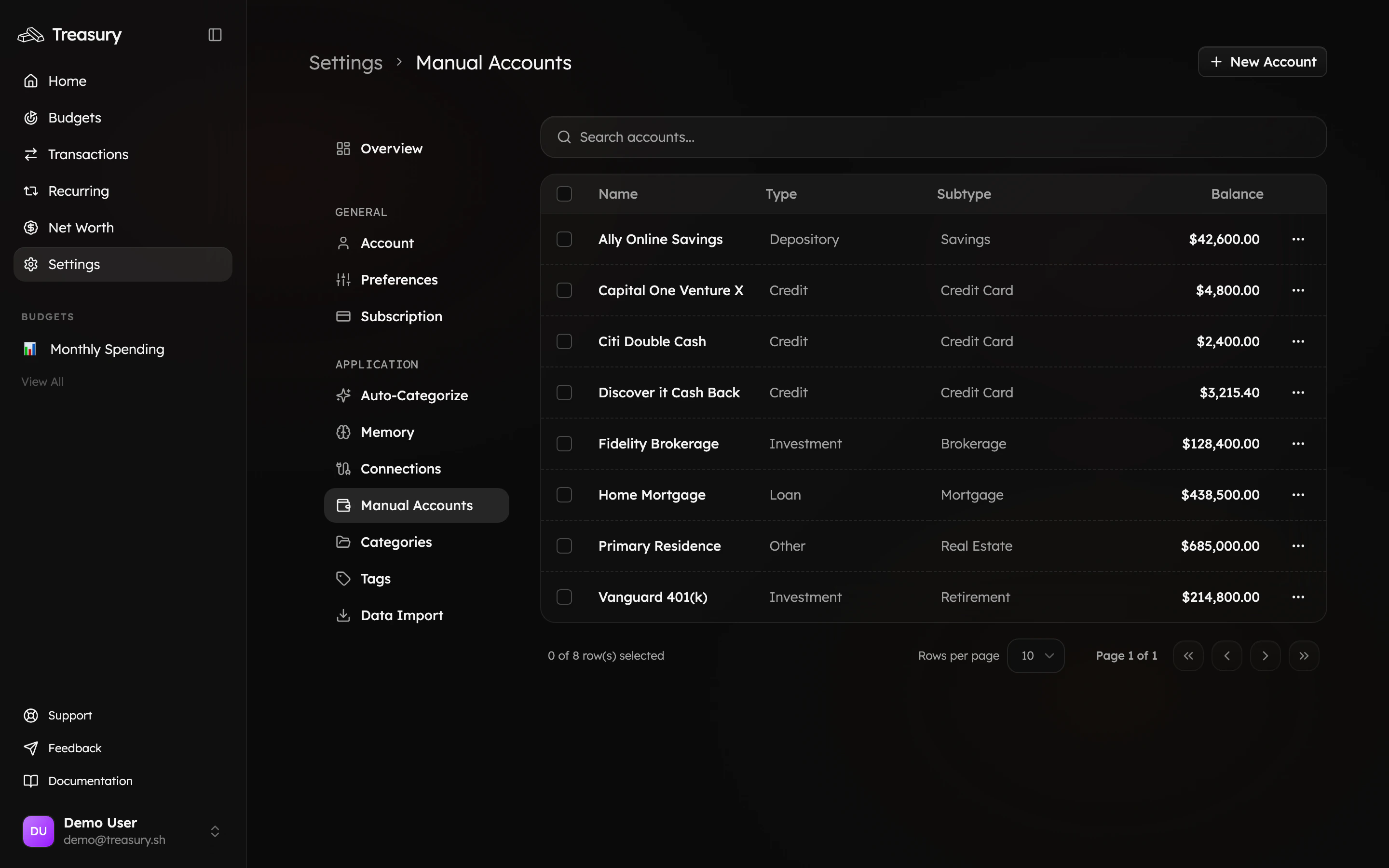The image size is (1389, 868).
Task: Click the Memory brain icon
Action: pyautogui.click(x=343, y=432)
